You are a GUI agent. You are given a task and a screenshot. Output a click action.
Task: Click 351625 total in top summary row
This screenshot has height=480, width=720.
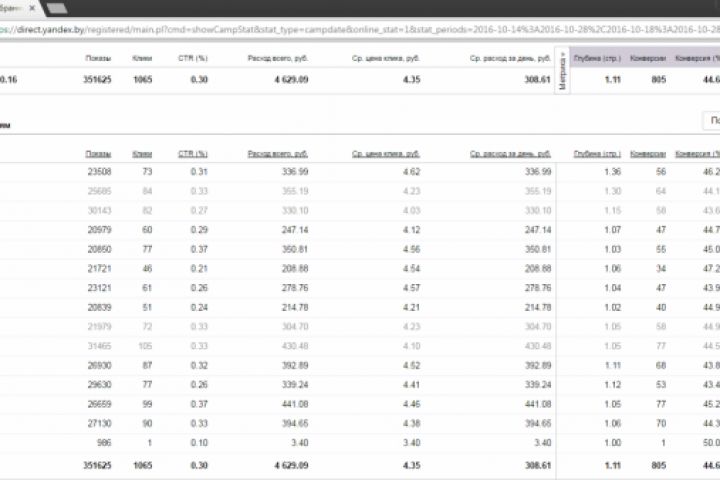tap(97, 79)
